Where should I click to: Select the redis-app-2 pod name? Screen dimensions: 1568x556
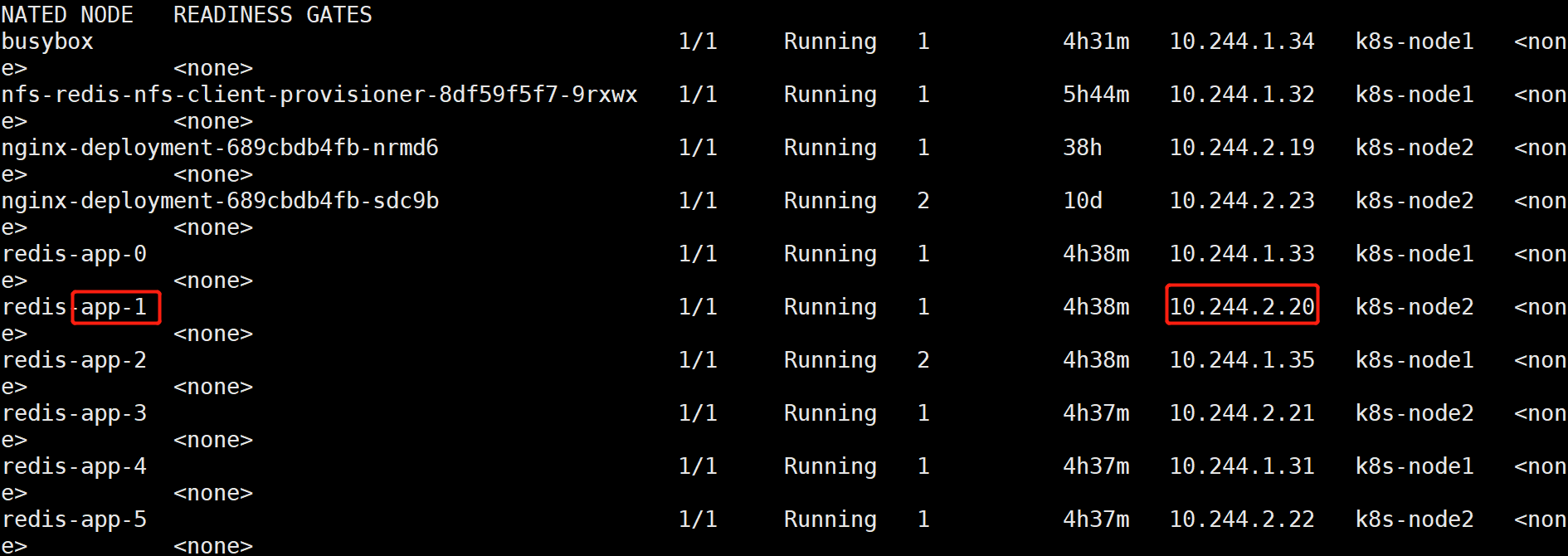coord(74,361)
